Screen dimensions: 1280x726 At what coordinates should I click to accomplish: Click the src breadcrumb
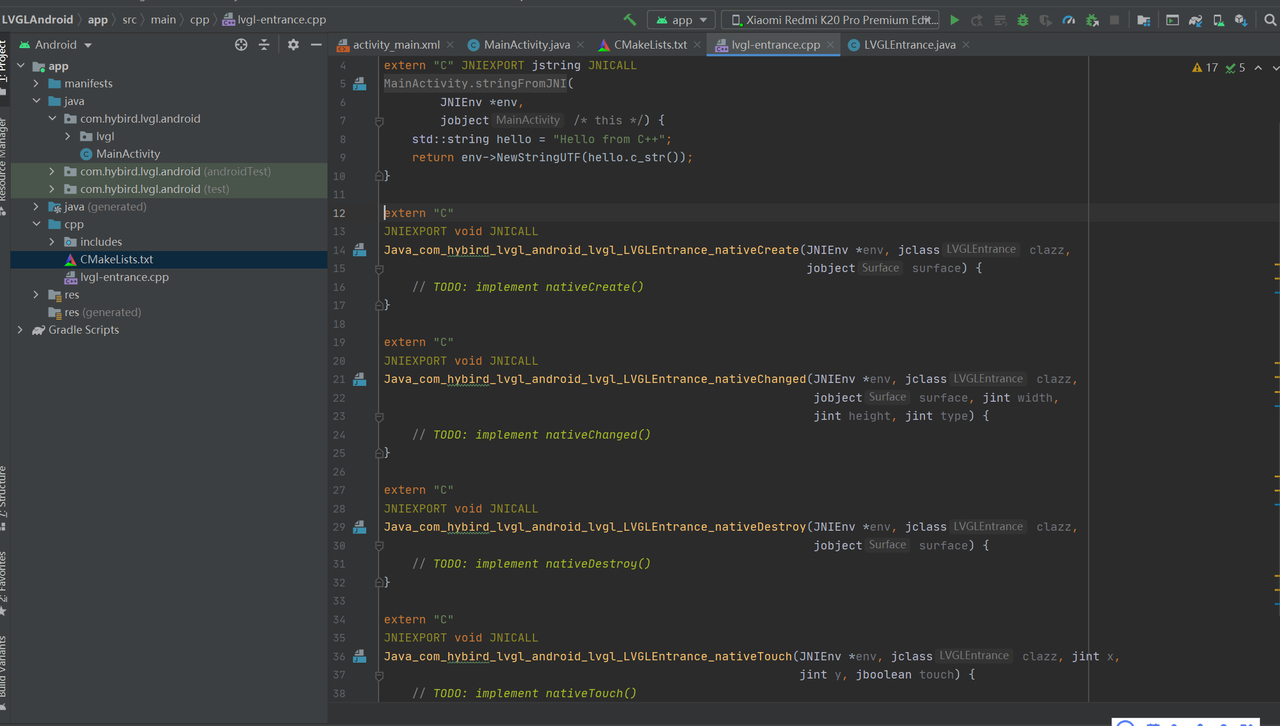tap(129, 19)
